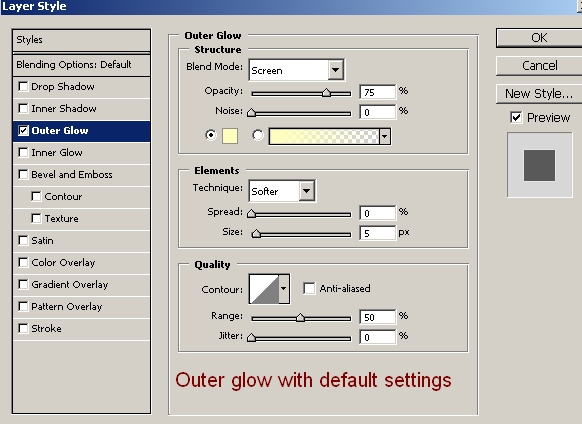Open the Styles panel entry
Screen dimensions: 582x424
coord(81,40)
